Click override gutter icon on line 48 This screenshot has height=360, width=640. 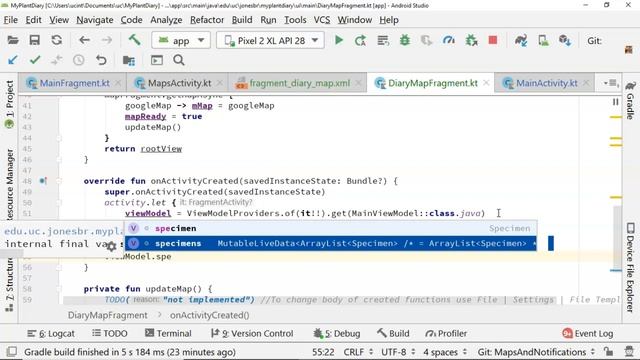coord(43,180)
